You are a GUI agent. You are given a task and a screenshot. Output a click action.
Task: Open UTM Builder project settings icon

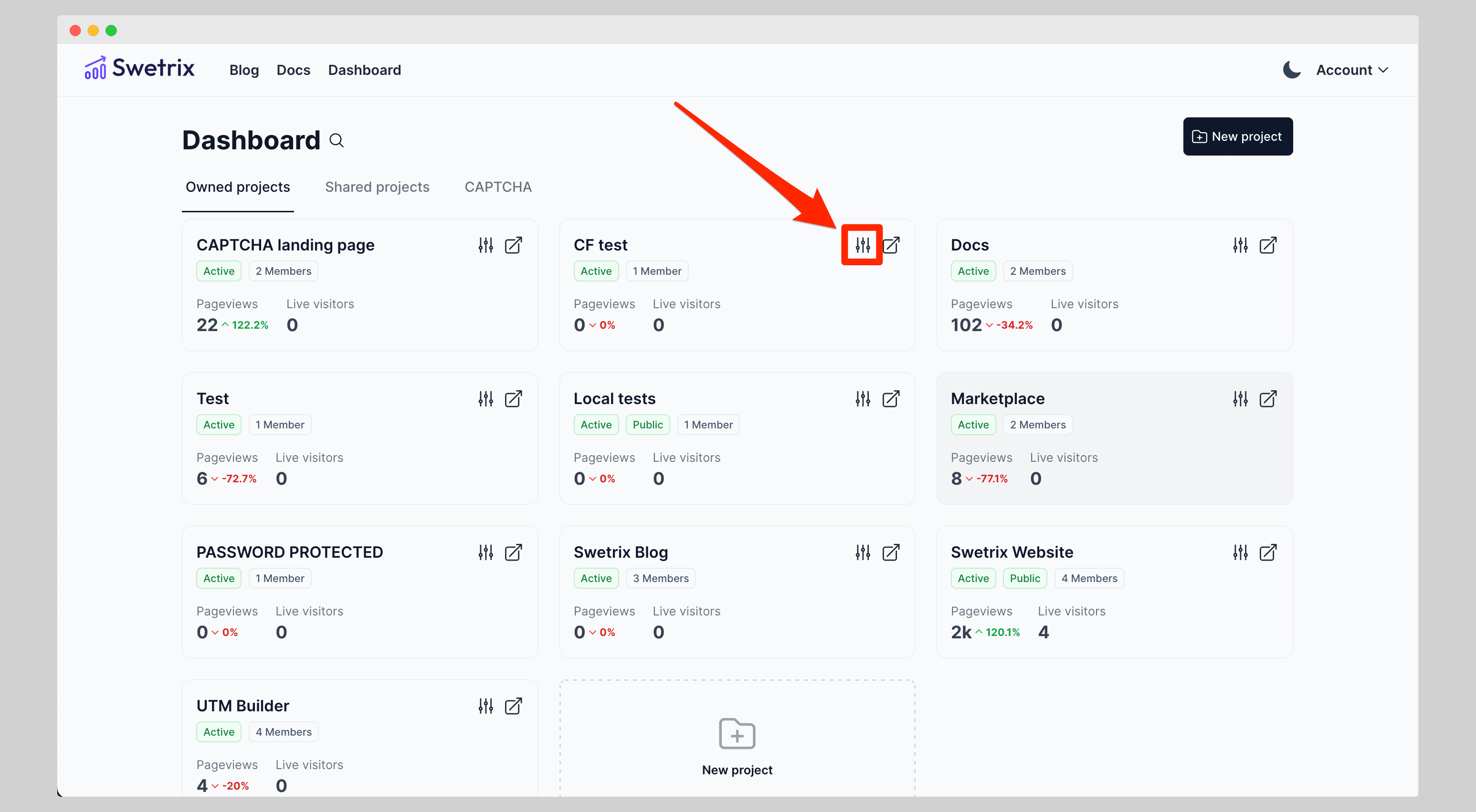click(485, 706)
